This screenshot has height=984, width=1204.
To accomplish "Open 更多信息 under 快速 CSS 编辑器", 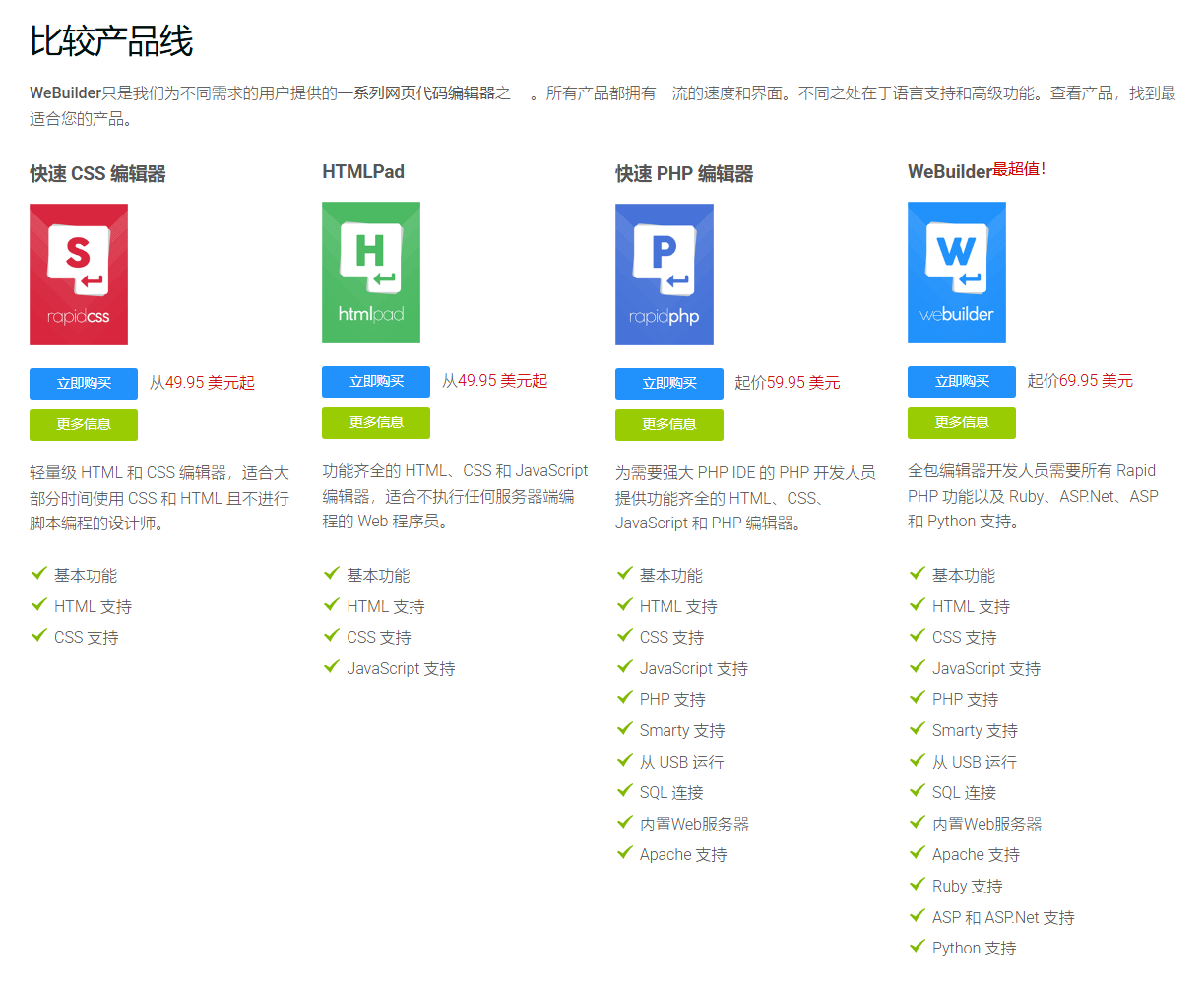I will [84, 425].
